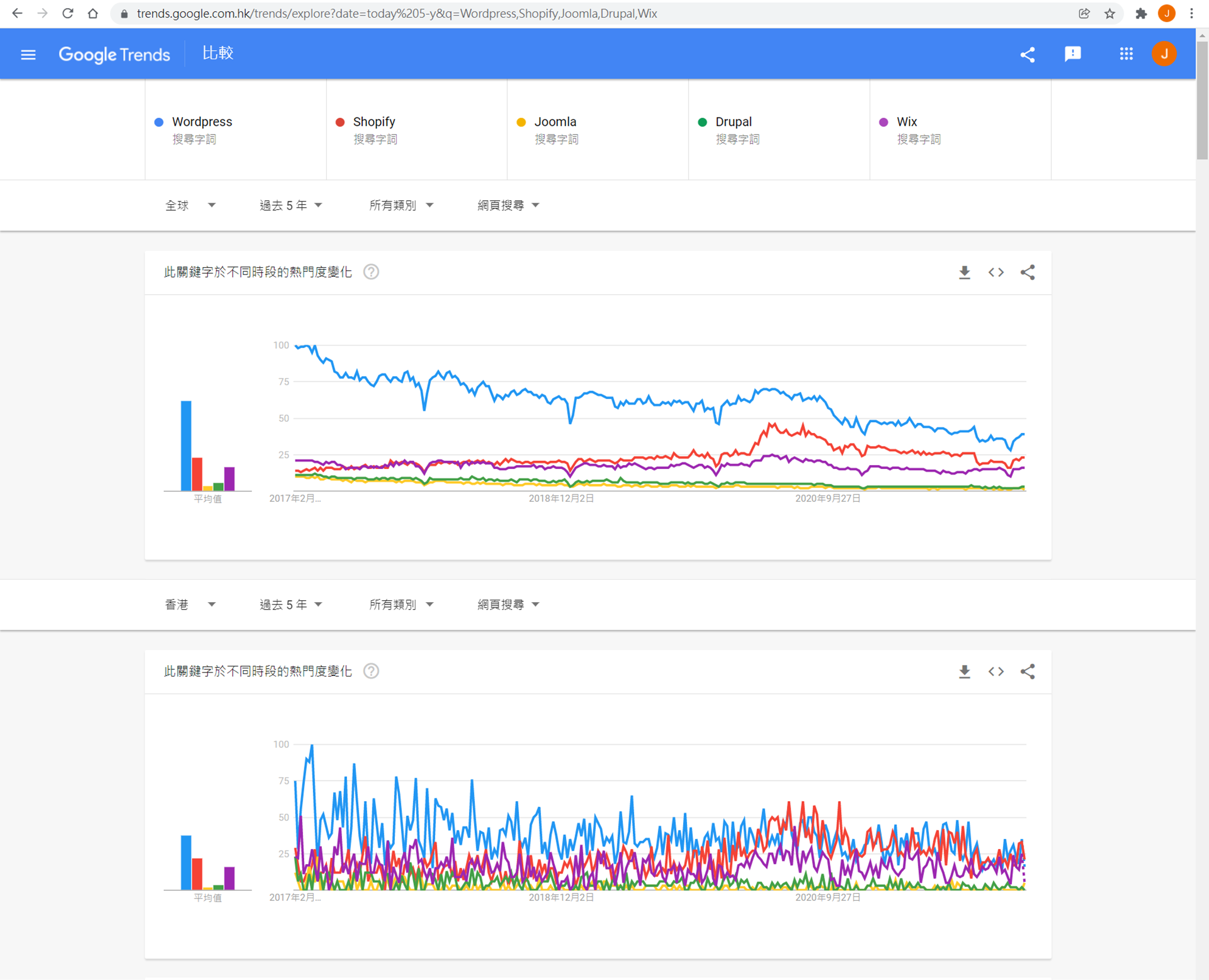The image size is (1209, 980).
Task: Click the worldwide chart 平均值 label
Action: click(x=208, y=498)
